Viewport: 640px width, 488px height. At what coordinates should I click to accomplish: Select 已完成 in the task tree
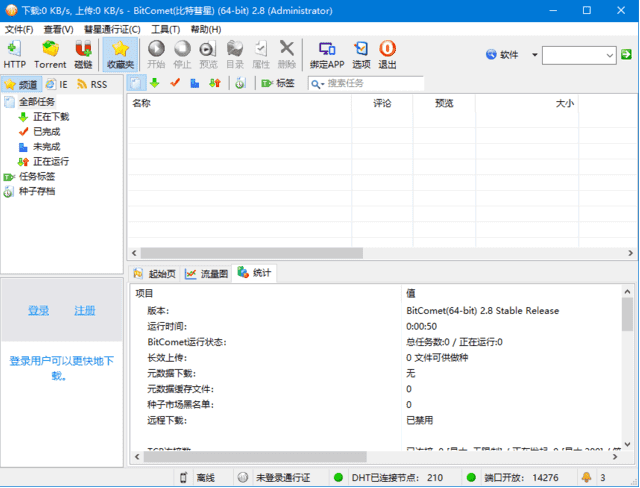click(46, 131)
